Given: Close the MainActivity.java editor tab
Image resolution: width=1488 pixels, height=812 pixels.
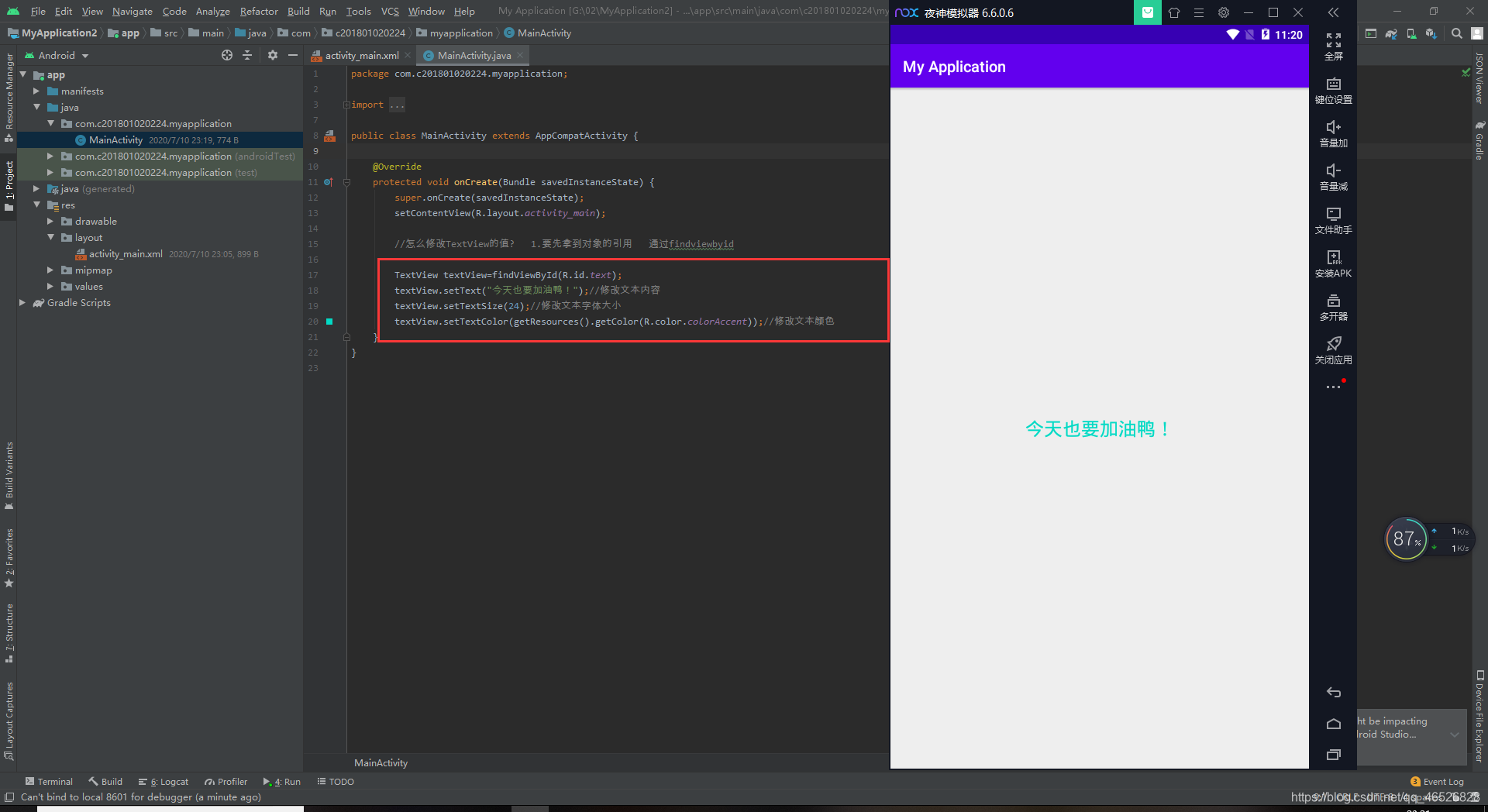Looking at the screenshot, I should pos(520,56).
